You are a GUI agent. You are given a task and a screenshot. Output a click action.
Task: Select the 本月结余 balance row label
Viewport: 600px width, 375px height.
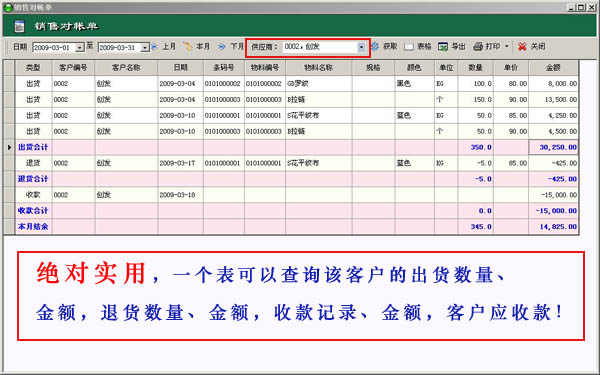[33, 227]
